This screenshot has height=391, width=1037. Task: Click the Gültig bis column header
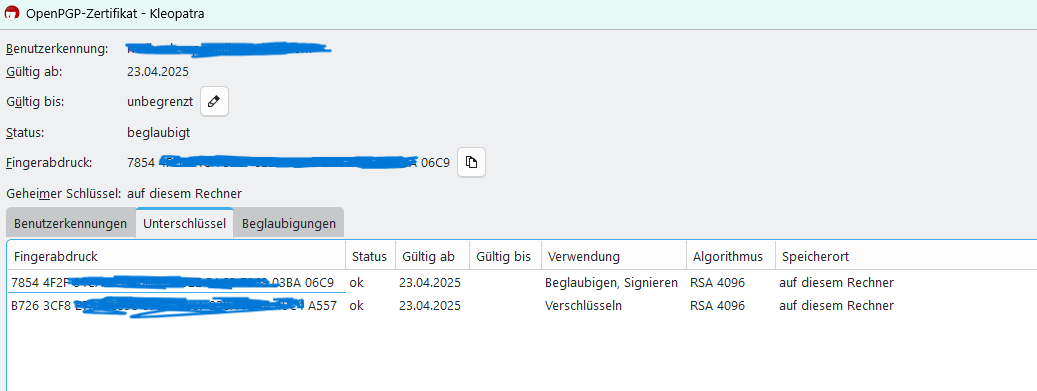[x=505, y=256]
